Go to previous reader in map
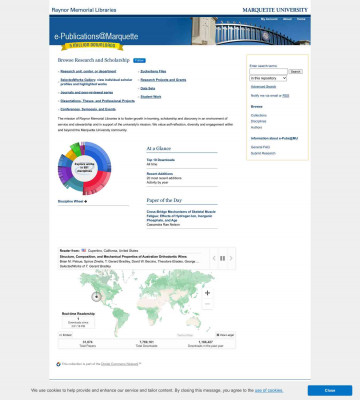The height and width of the screenshot is (400, 360). click(x=214, y=258)
